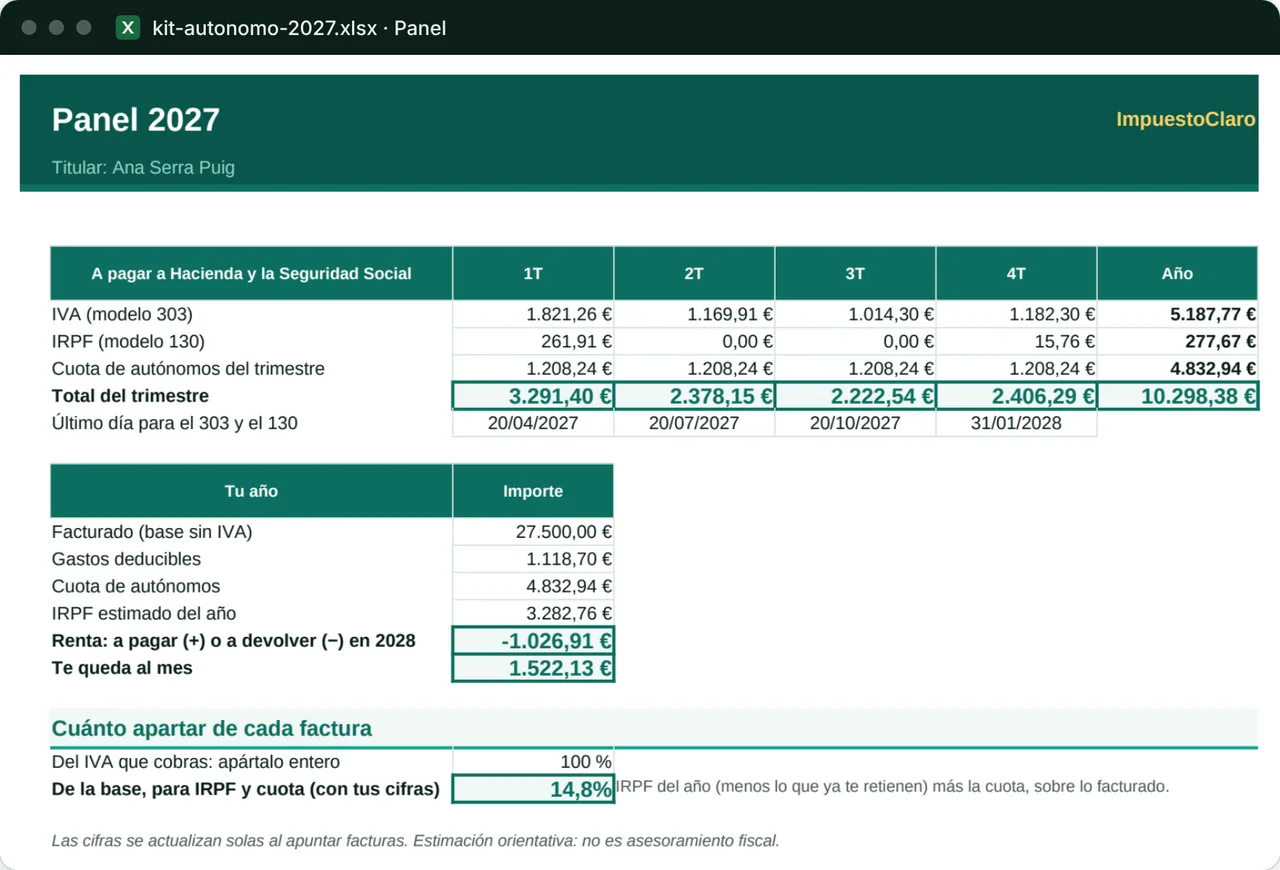Click the "Año" column header

click(1177, 273)
